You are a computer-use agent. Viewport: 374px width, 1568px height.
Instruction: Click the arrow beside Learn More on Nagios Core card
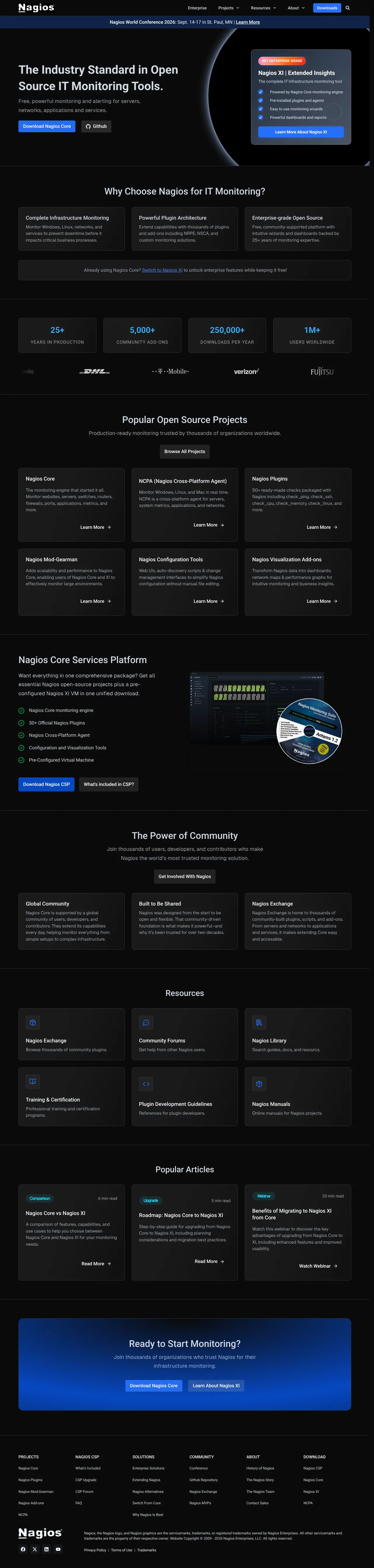pyautogui.click(x=109, y=527)
